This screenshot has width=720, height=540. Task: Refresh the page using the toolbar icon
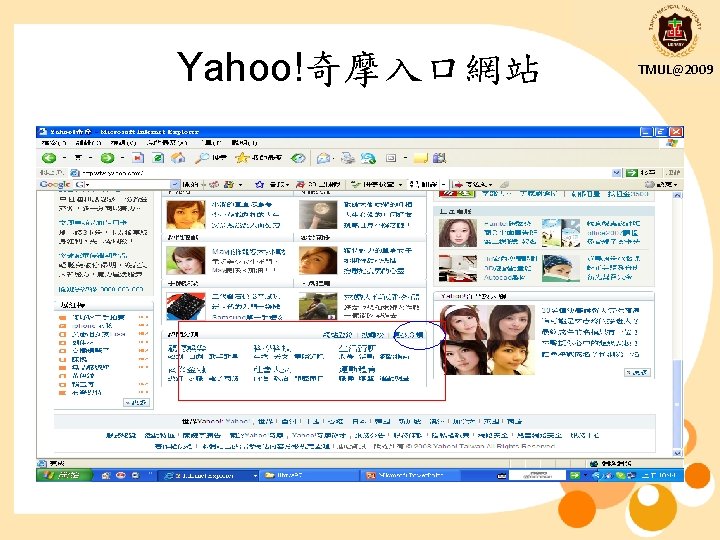point(158,158)
